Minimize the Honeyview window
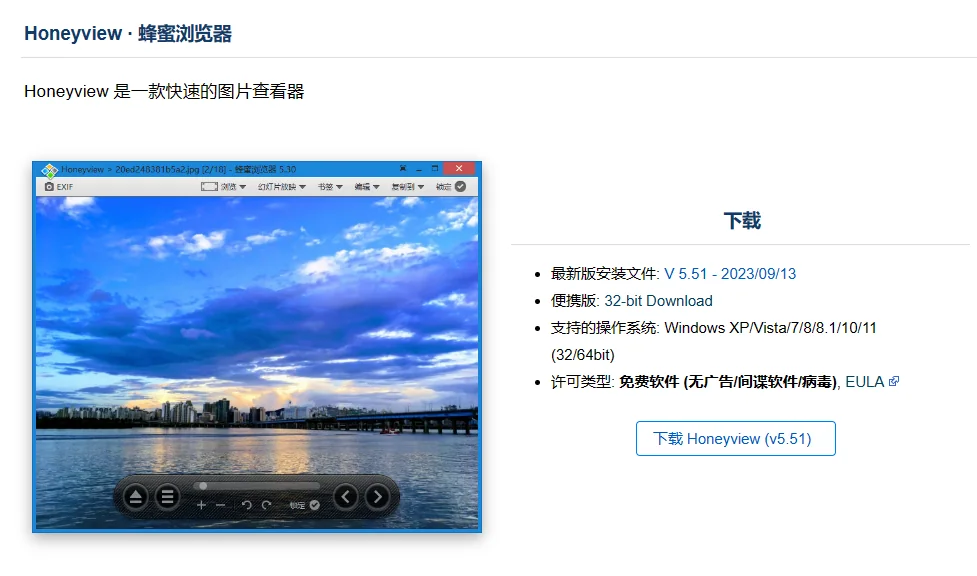Screen dimensions: 977x576 (419, 168)
